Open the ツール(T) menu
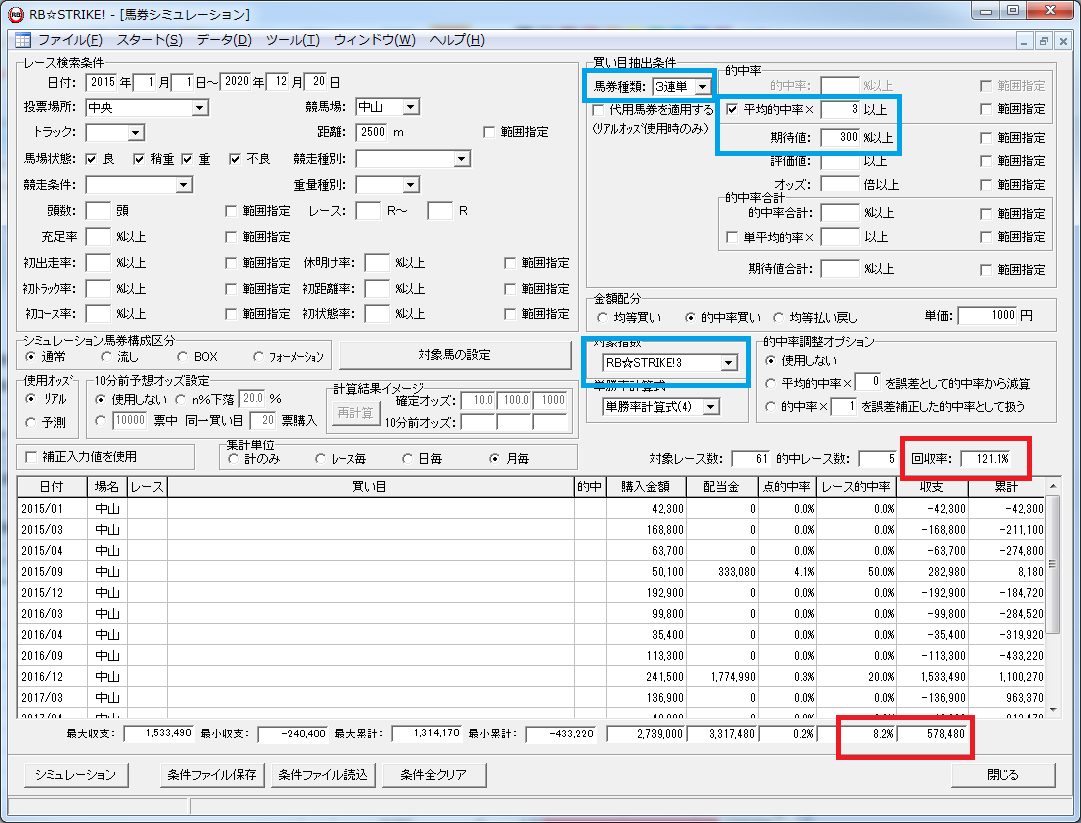The height and width of the screenshot is (823, 1081). point(293,40)
